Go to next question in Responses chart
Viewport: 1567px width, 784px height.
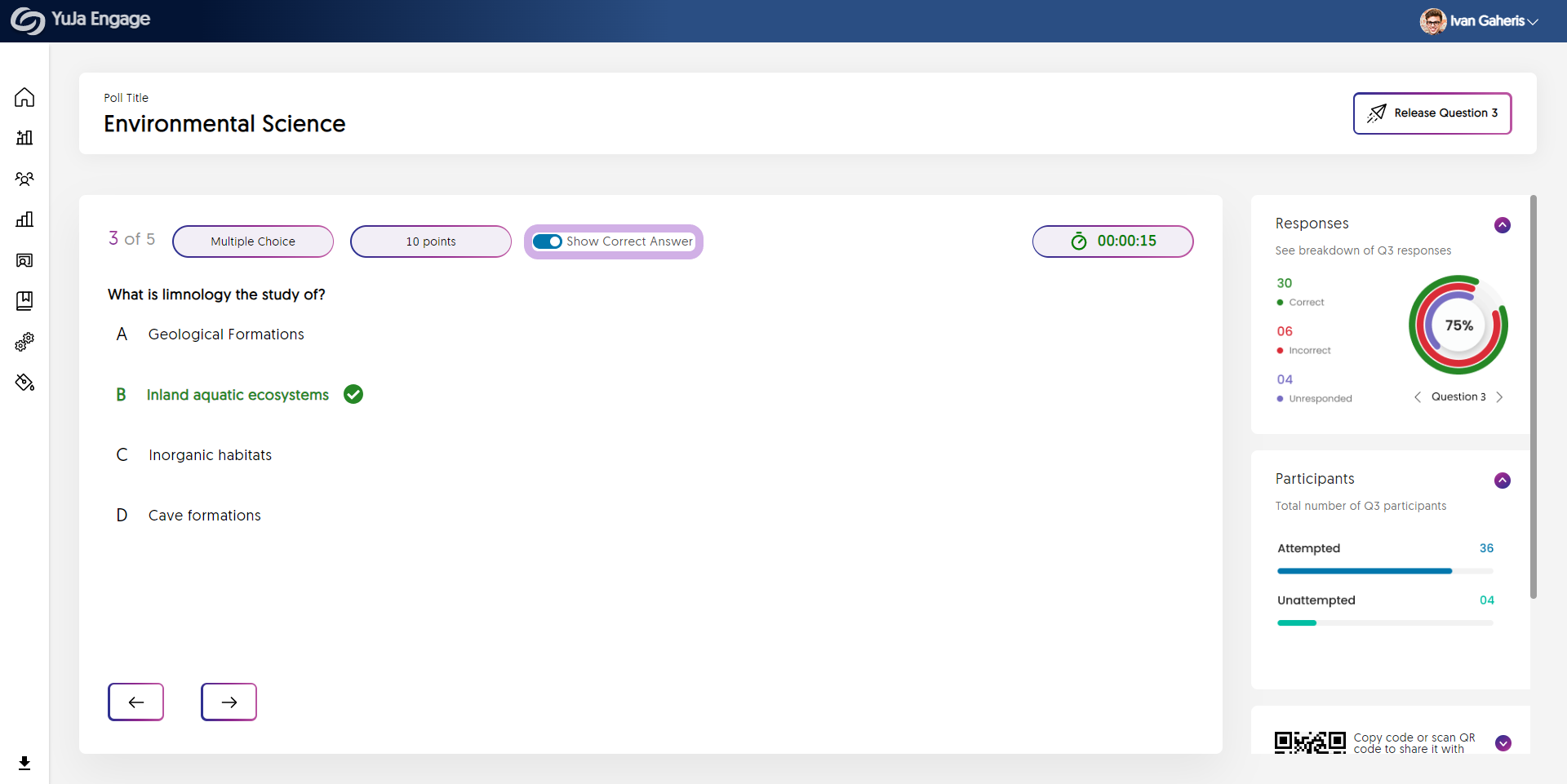(x=1499, y=397)
